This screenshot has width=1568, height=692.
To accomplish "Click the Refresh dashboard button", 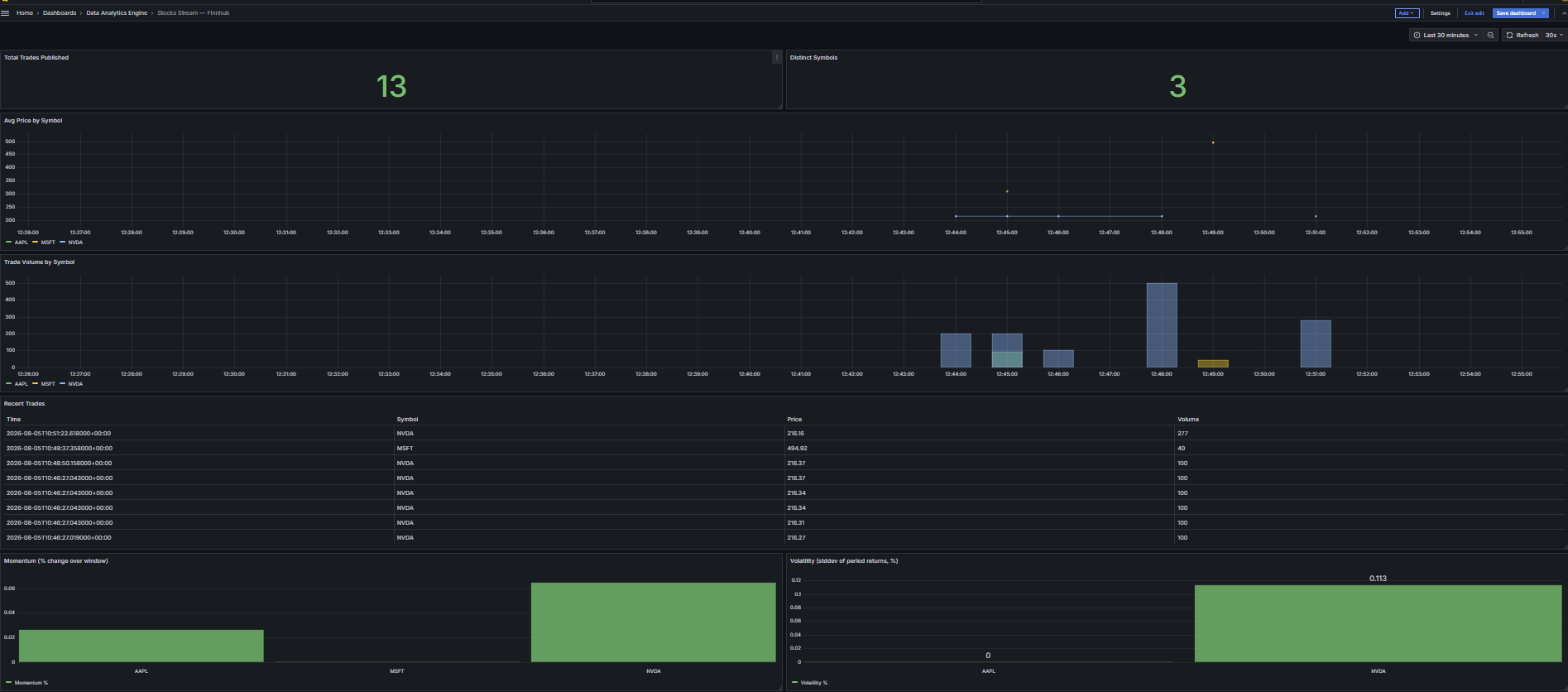I will click(1522, 36).
